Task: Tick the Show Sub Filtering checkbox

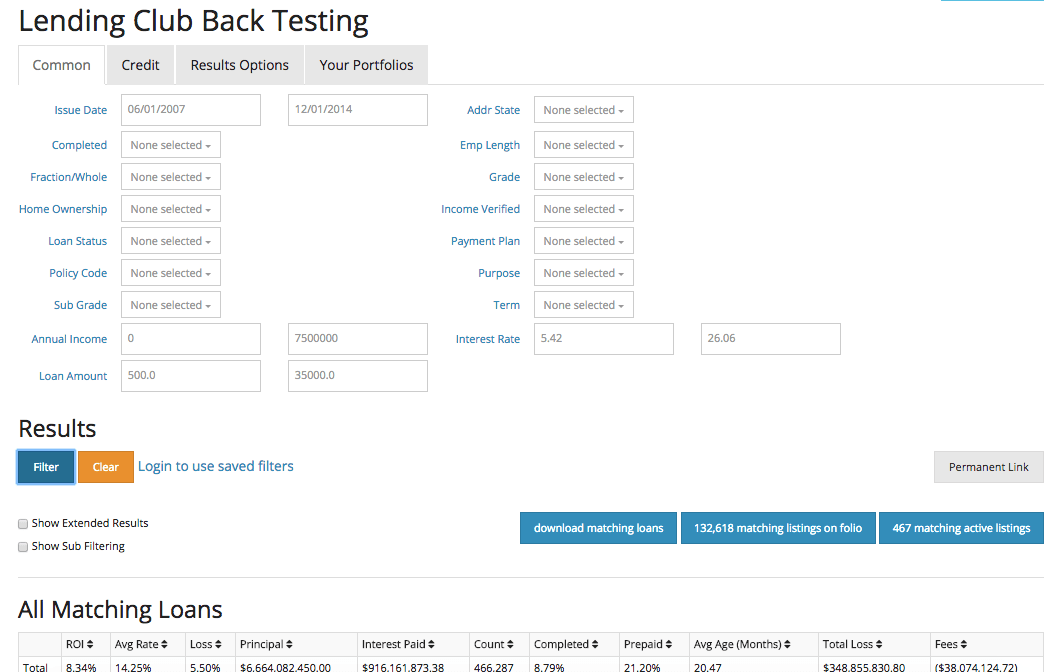Action: coord(23,547)
